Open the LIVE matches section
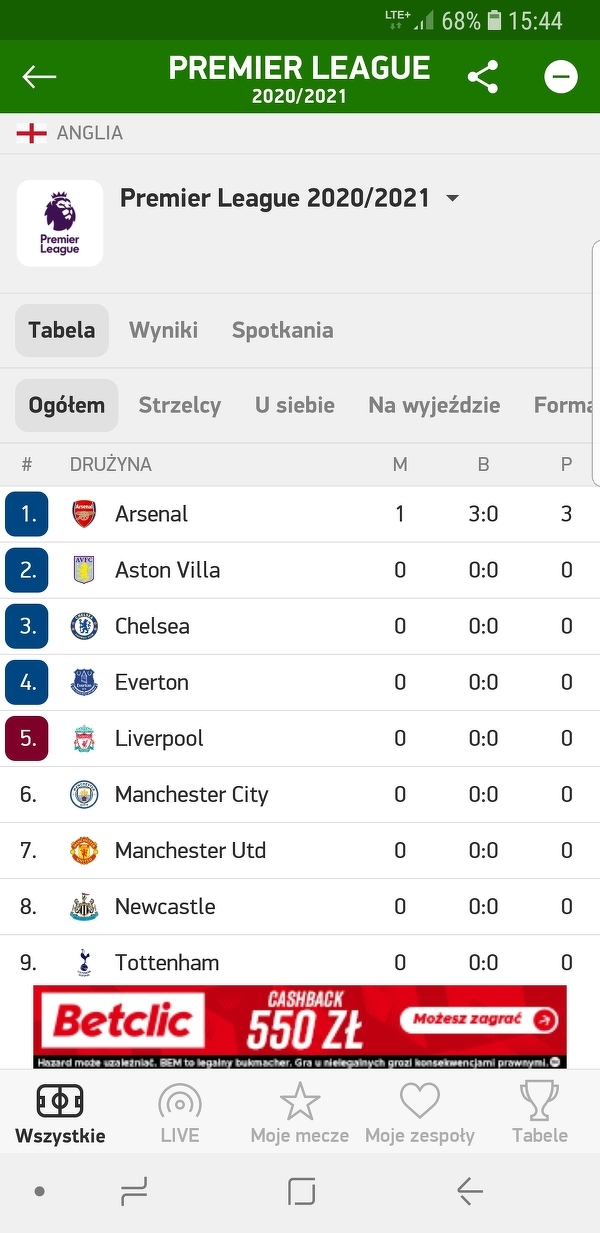This screenshot has height=1233, width=600. [x=180, y=1112]
